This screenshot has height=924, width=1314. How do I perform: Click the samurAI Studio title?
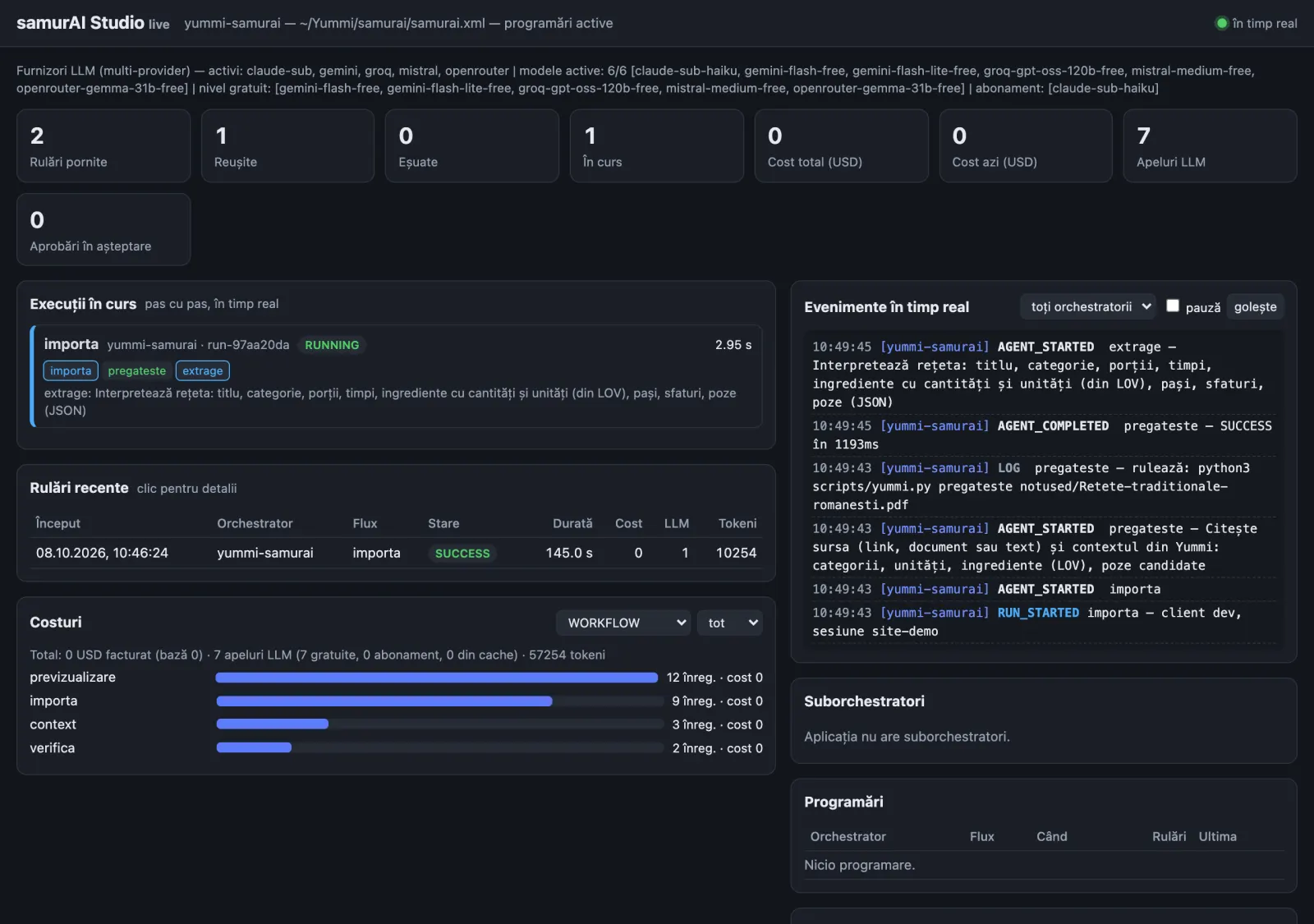80,23
